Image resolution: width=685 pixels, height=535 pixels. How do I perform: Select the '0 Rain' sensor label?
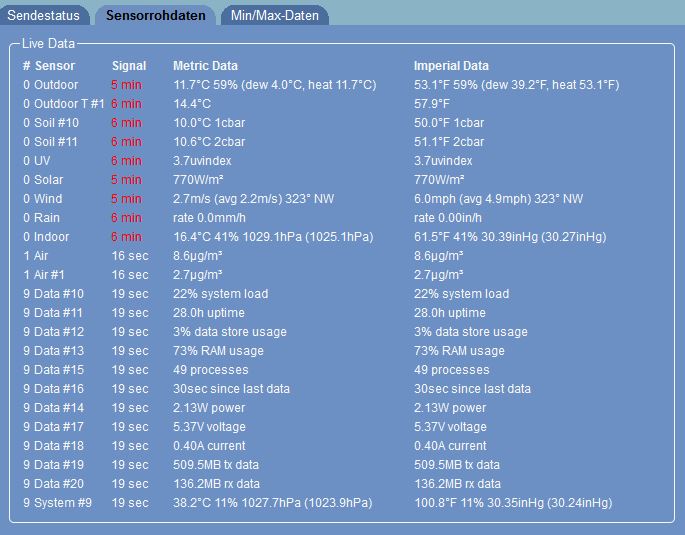[x=42, y=218]
